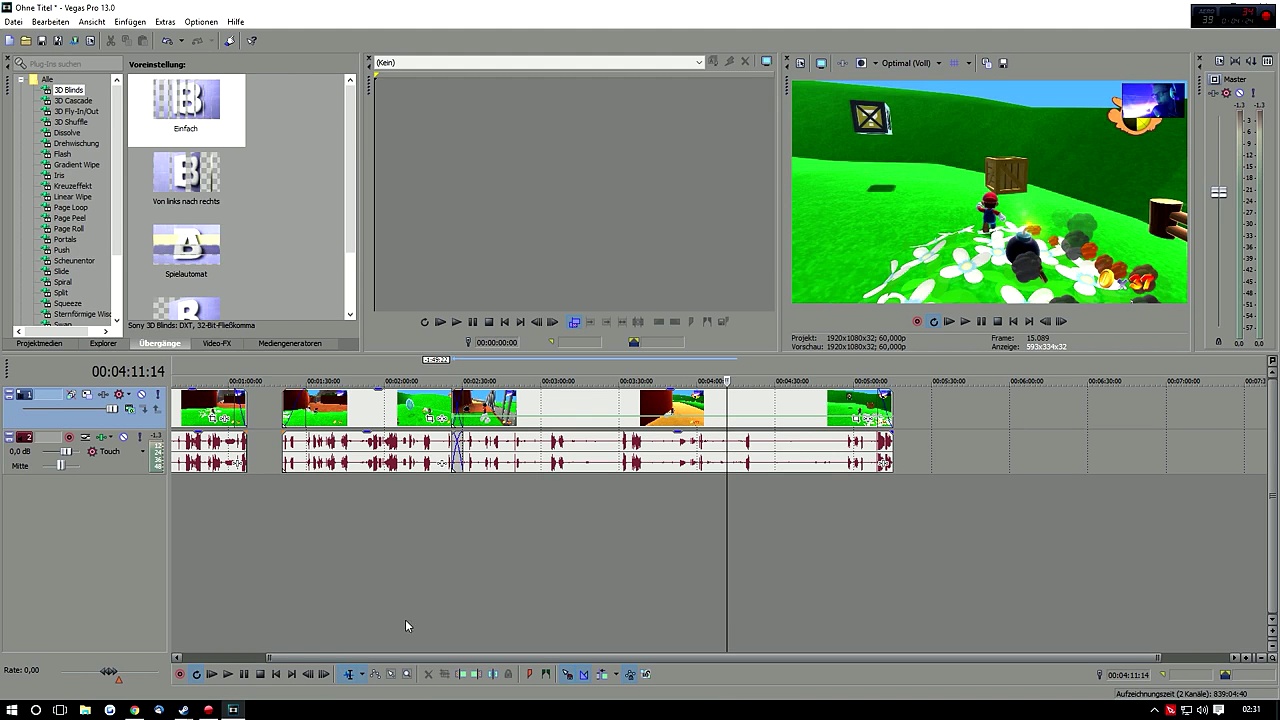This screenshot has width=1280, height=720.
Task: Select the Page Peel transition
Action: click(69, 218)
